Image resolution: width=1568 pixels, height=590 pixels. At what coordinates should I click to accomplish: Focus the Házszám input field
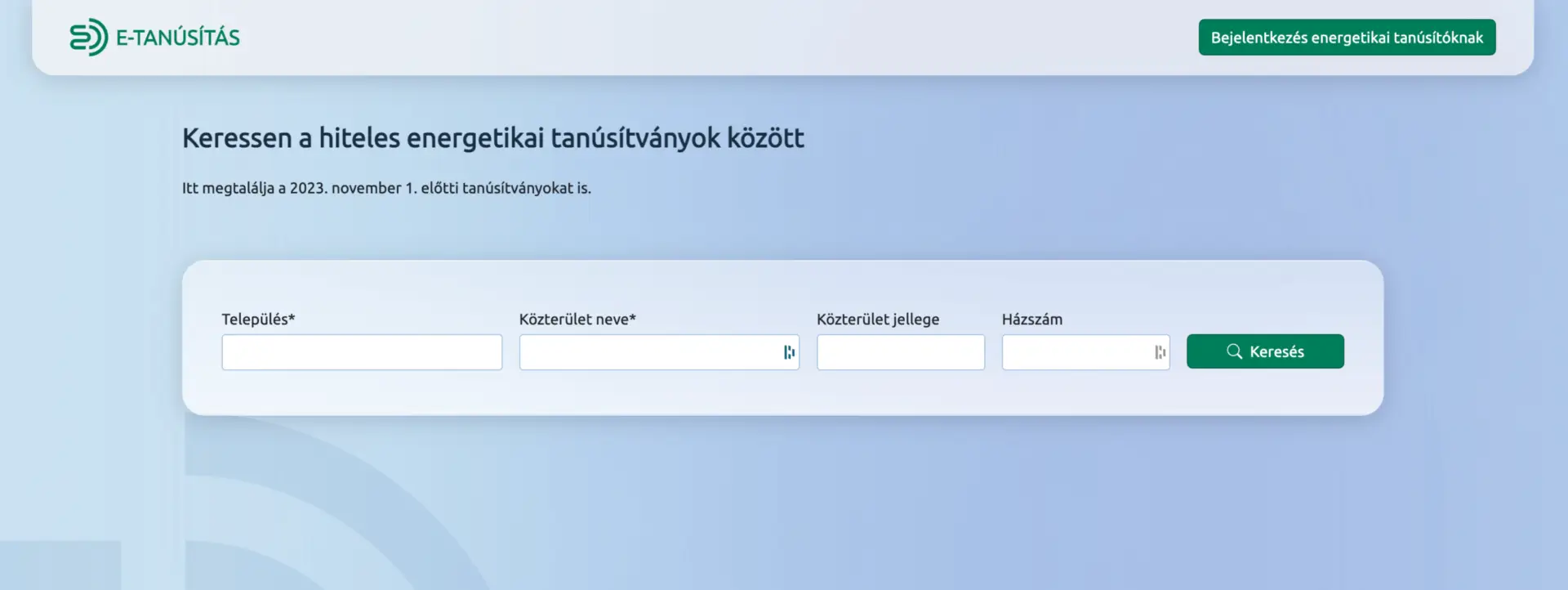(1085, 352)
